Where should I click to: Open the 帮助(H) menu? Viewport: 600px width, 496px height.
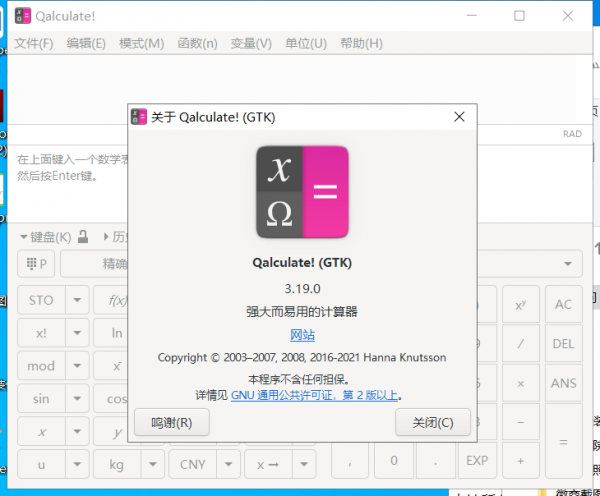click(x=361, y=44)
